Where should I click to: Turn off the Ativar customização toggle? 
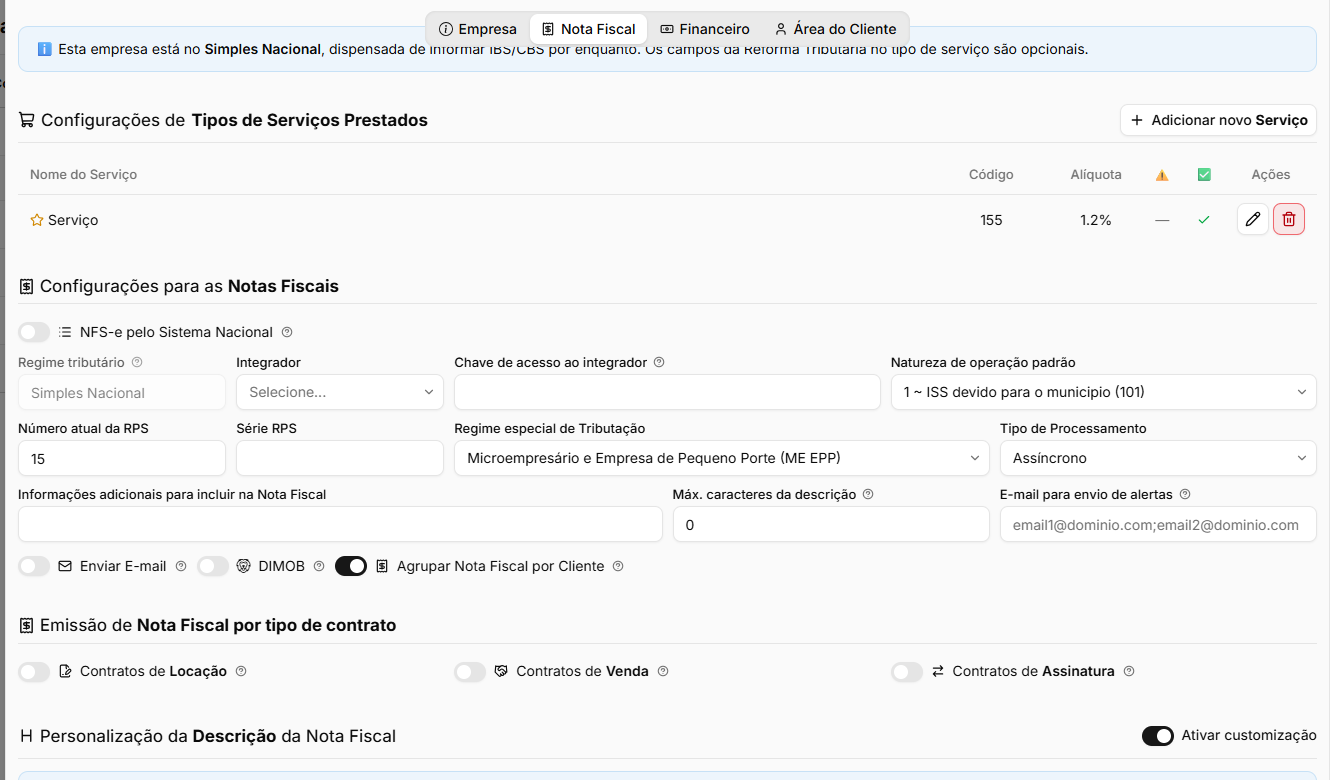pyautogui.click(x=1158, y=736)
